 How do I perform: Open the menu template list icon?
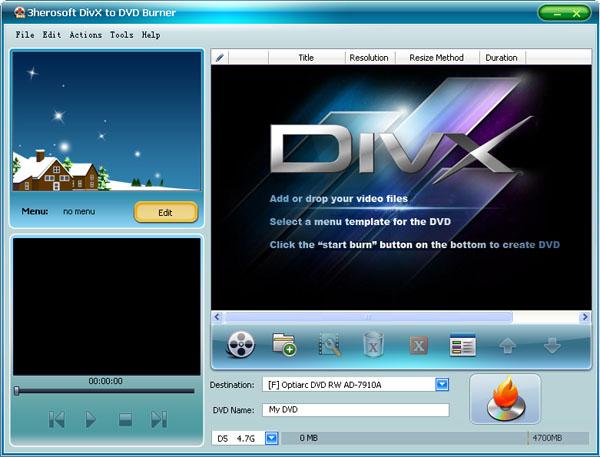tap(463, 345)
